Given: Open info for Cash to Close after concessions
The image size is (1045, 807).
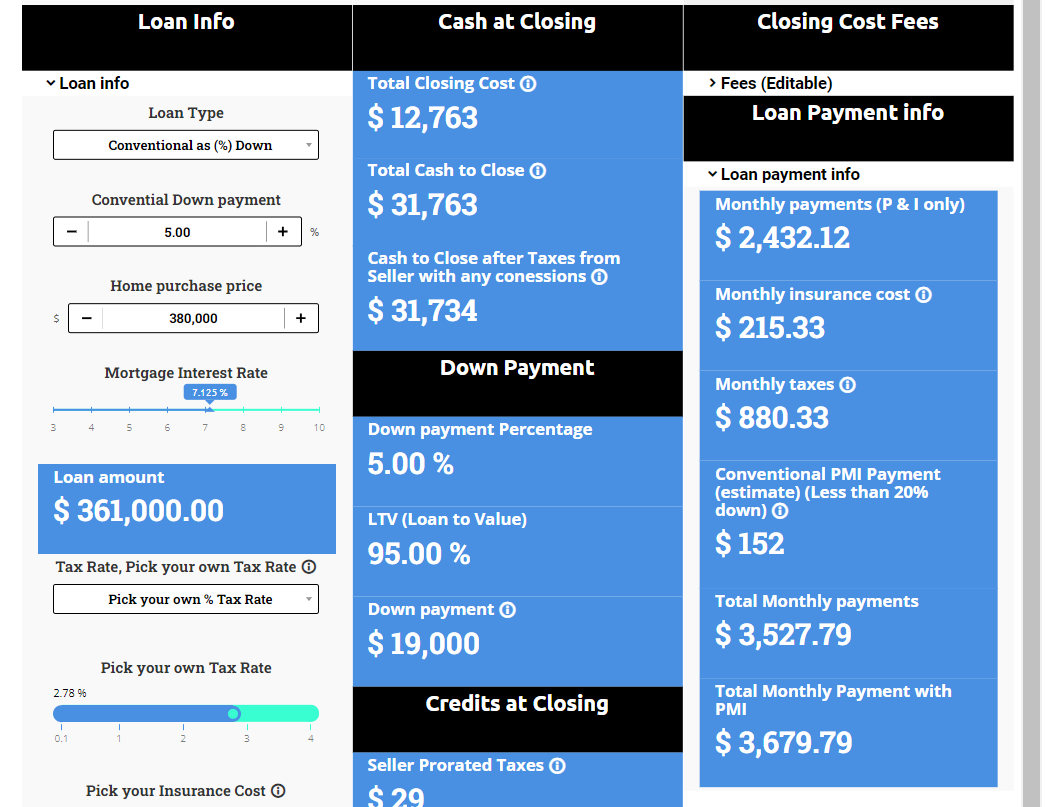Looking at the screenshot, I should (x=599, y=277).
